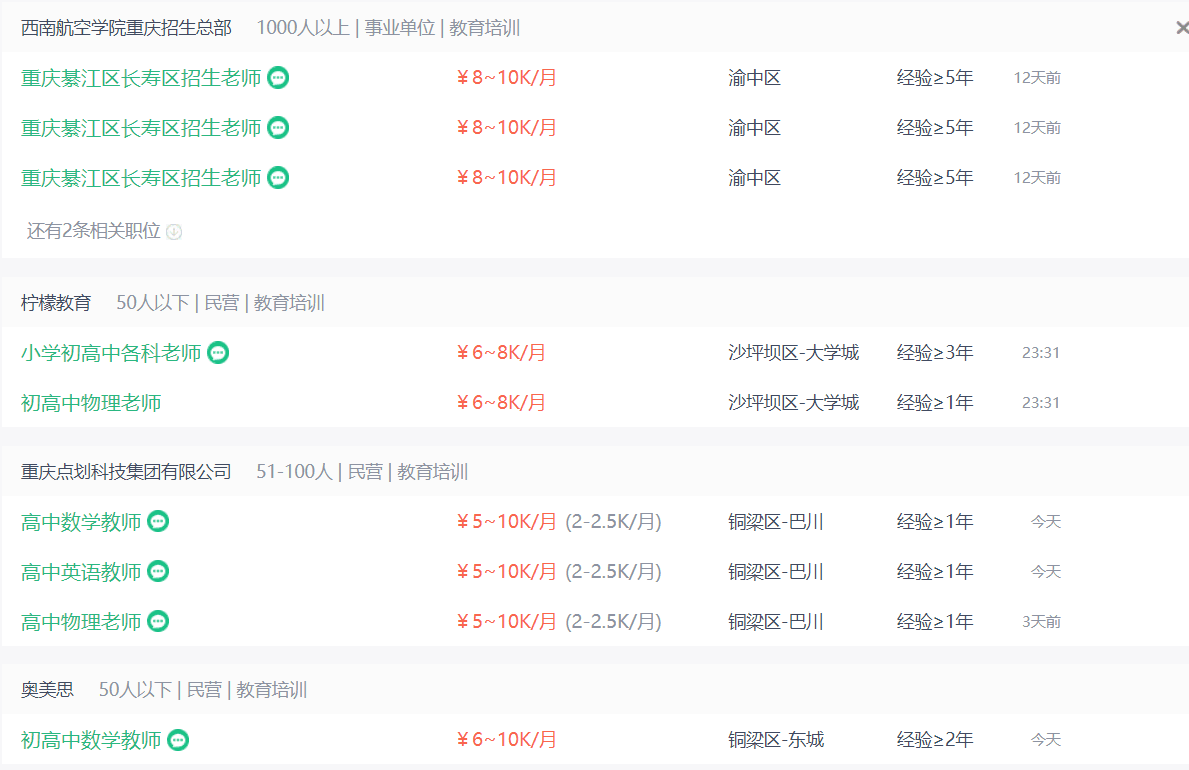The height and width of the screenshot is (770, 1189).
Task: Open the 高中英语教师 job title link
Action: coord(81,572)
